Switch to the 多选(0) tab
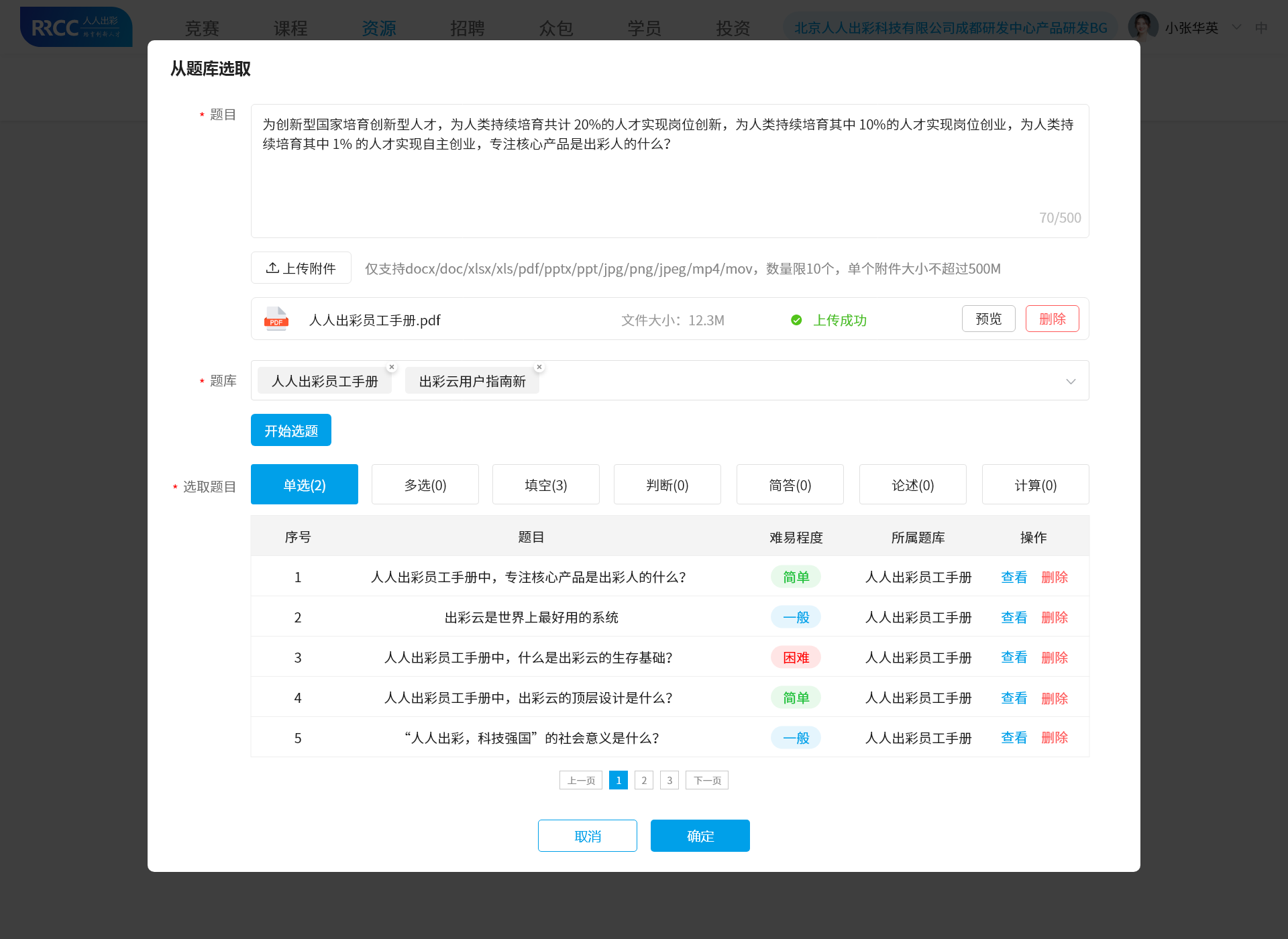The image size is (1288, 939). (425, 484)
